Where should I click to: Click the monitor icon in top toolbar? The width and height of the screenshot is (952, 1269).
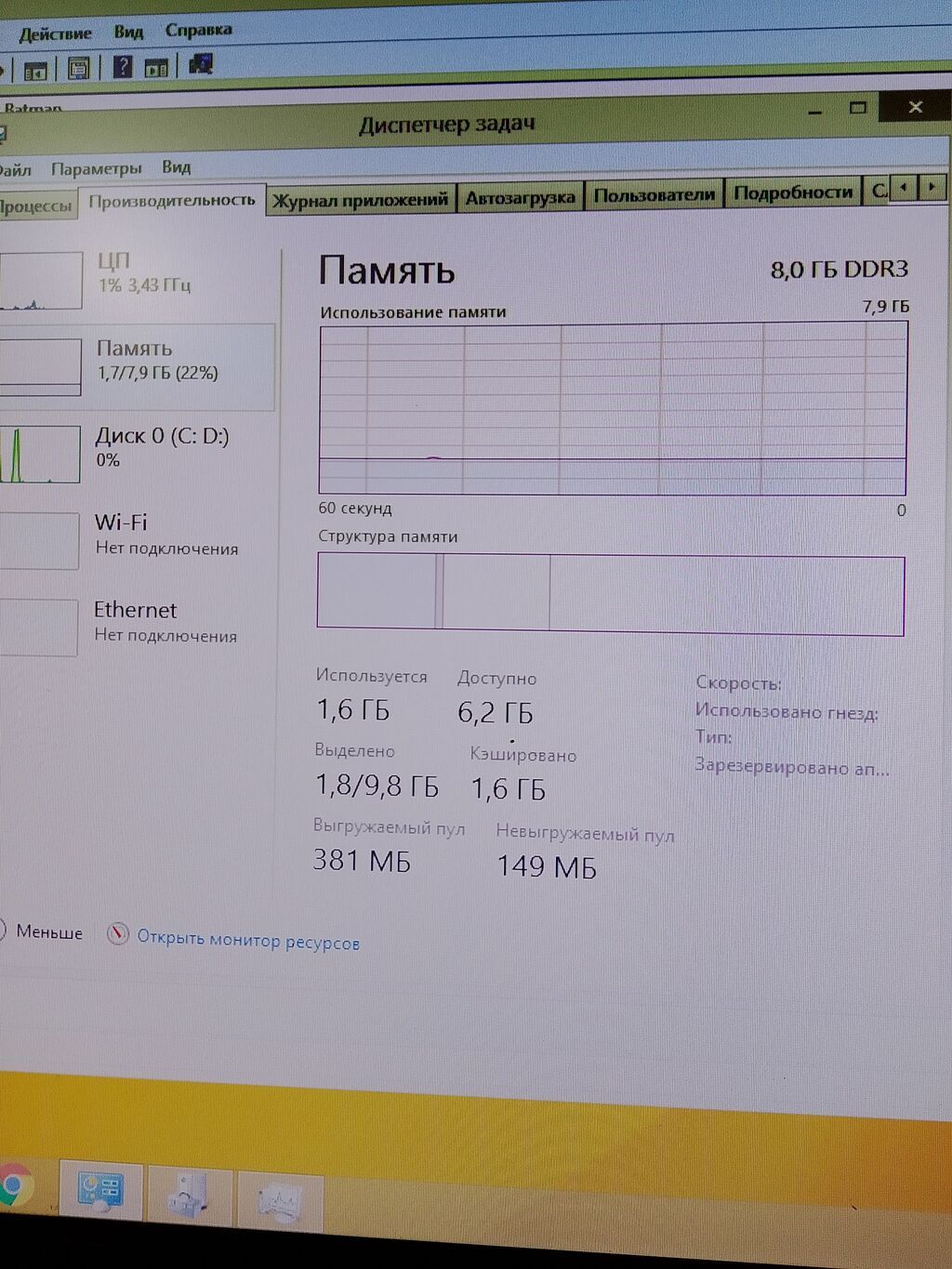click(201, 64)
